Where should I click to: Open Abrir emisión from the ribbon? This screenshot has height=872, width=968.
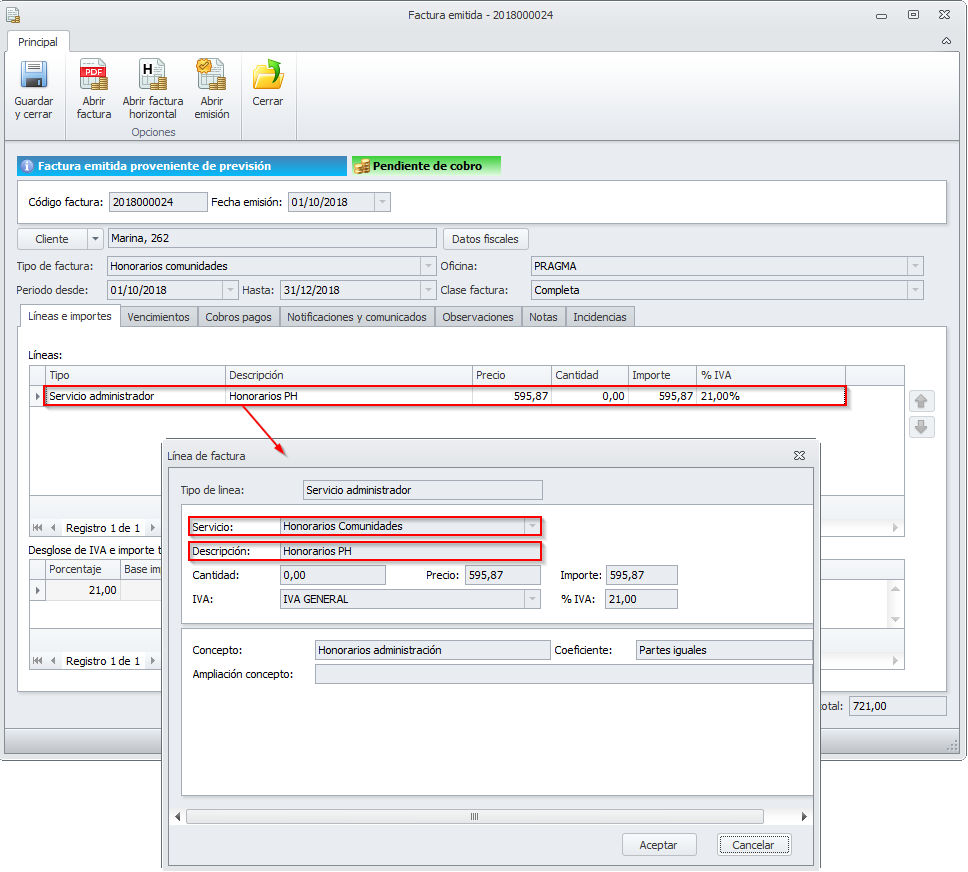point(211,76)
